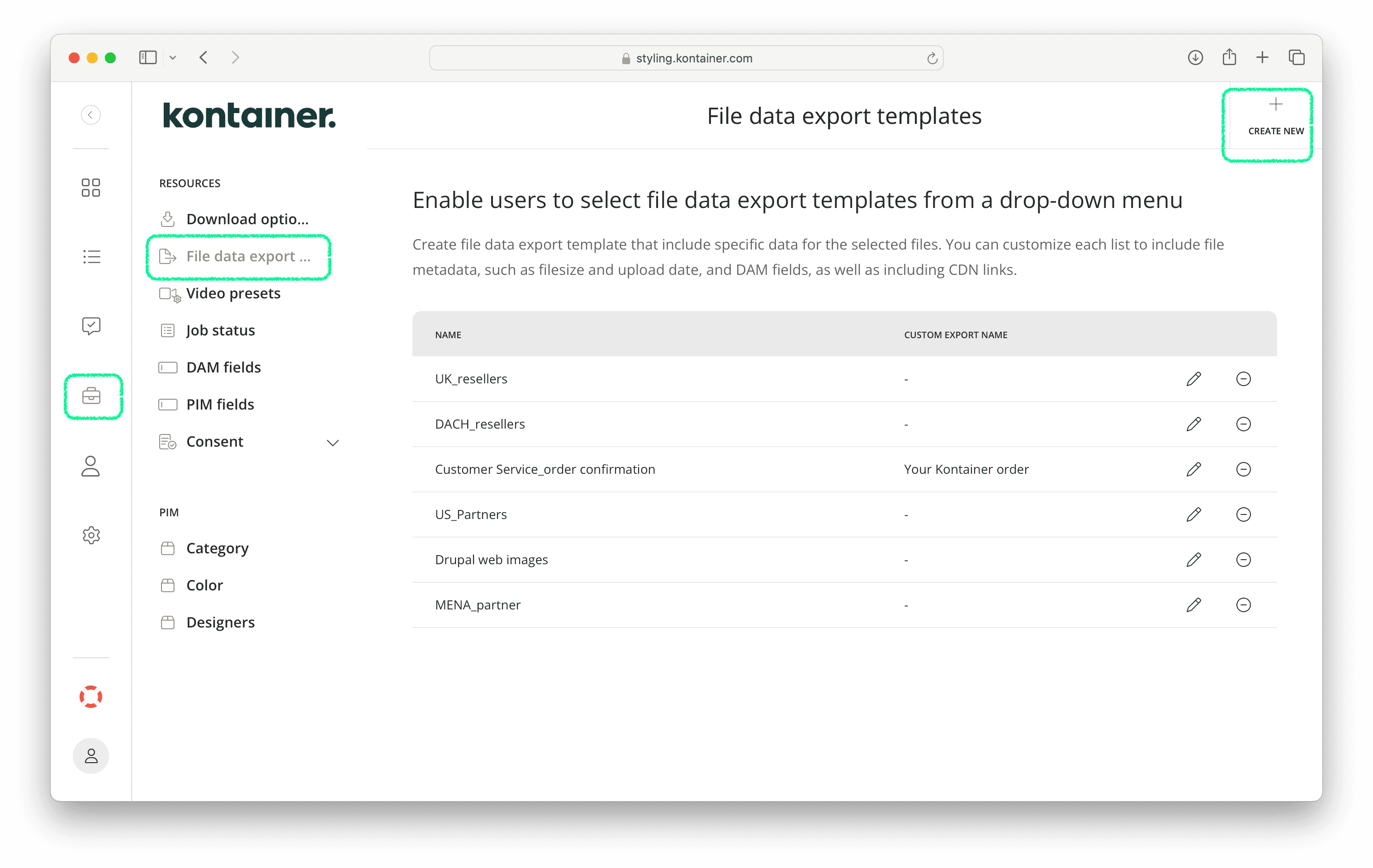This screenshot has width=1373, height=868.
Task: Edit the UK_resellers template with pencil icon
Action: 1194,378
